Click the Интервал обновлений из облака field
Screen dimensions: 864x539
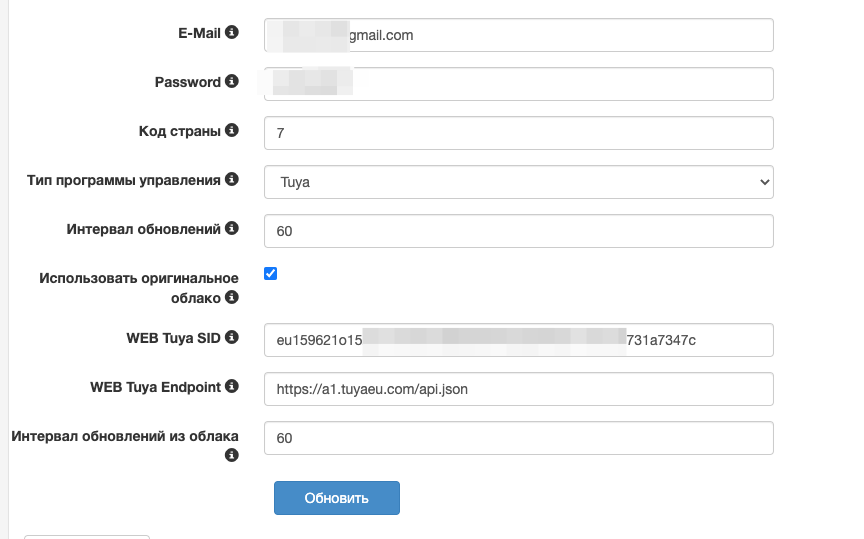pyautogui.click(x=519, y=438)
